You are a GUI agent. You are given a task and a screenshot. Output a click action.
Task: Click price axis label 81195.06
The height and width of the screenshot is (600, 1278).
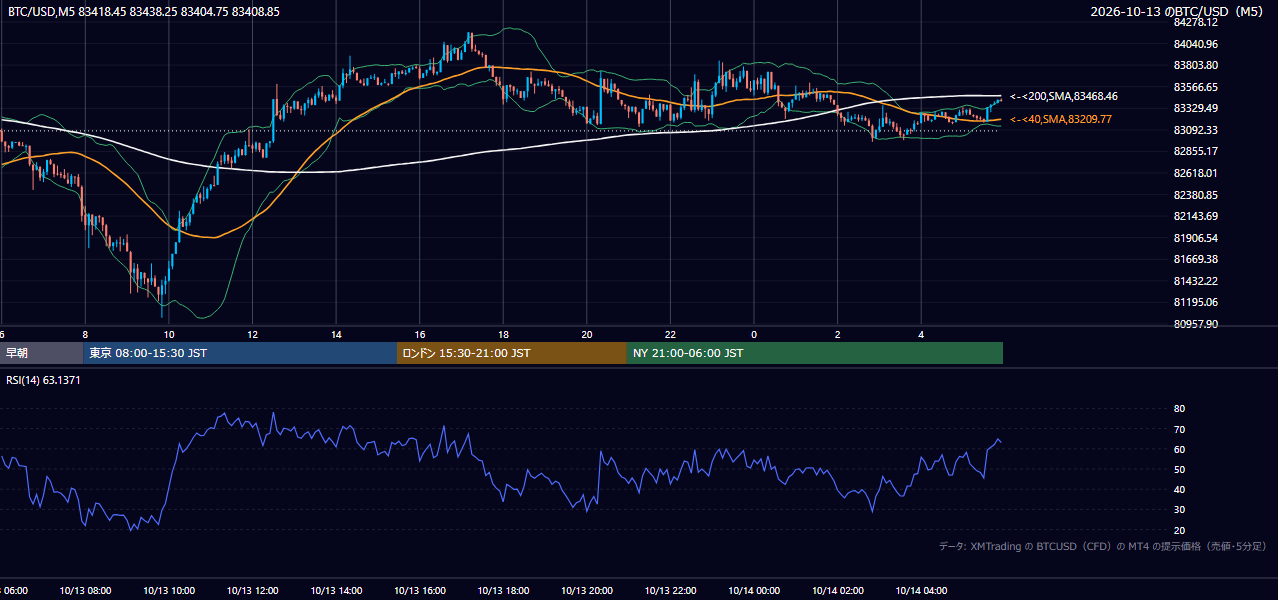click(1196, 302)
